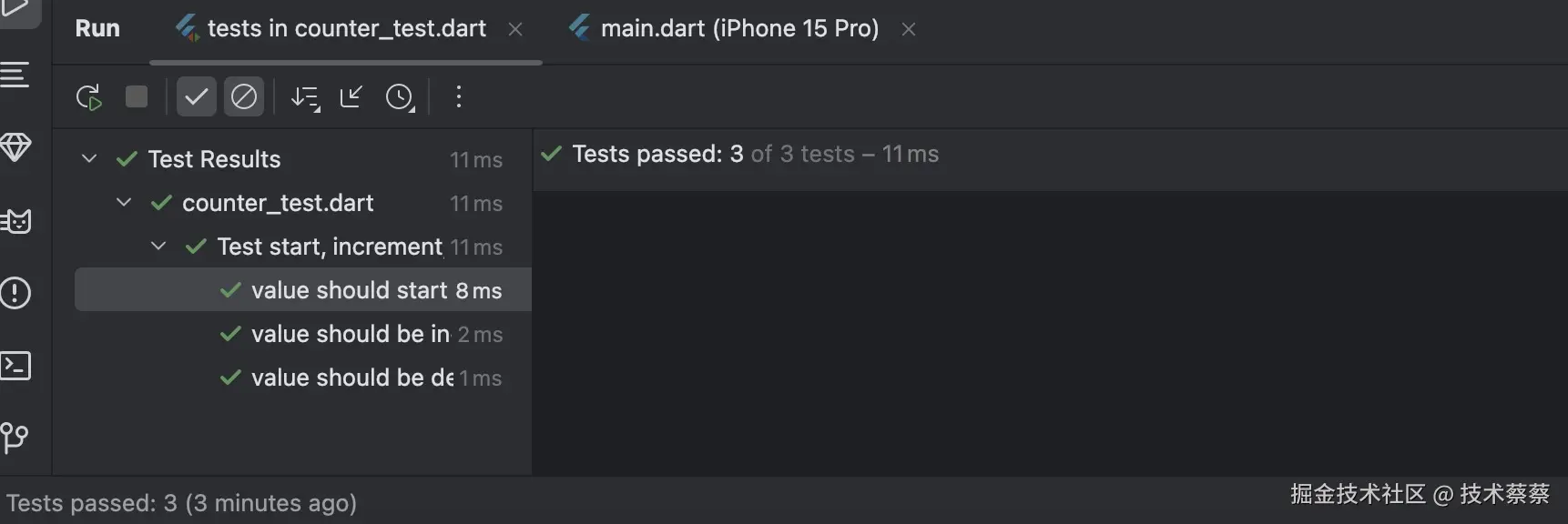1568x524 pixels.
Task: Switch to the main.dart (iPhone 15 Pro) tab
Action: 738,29
